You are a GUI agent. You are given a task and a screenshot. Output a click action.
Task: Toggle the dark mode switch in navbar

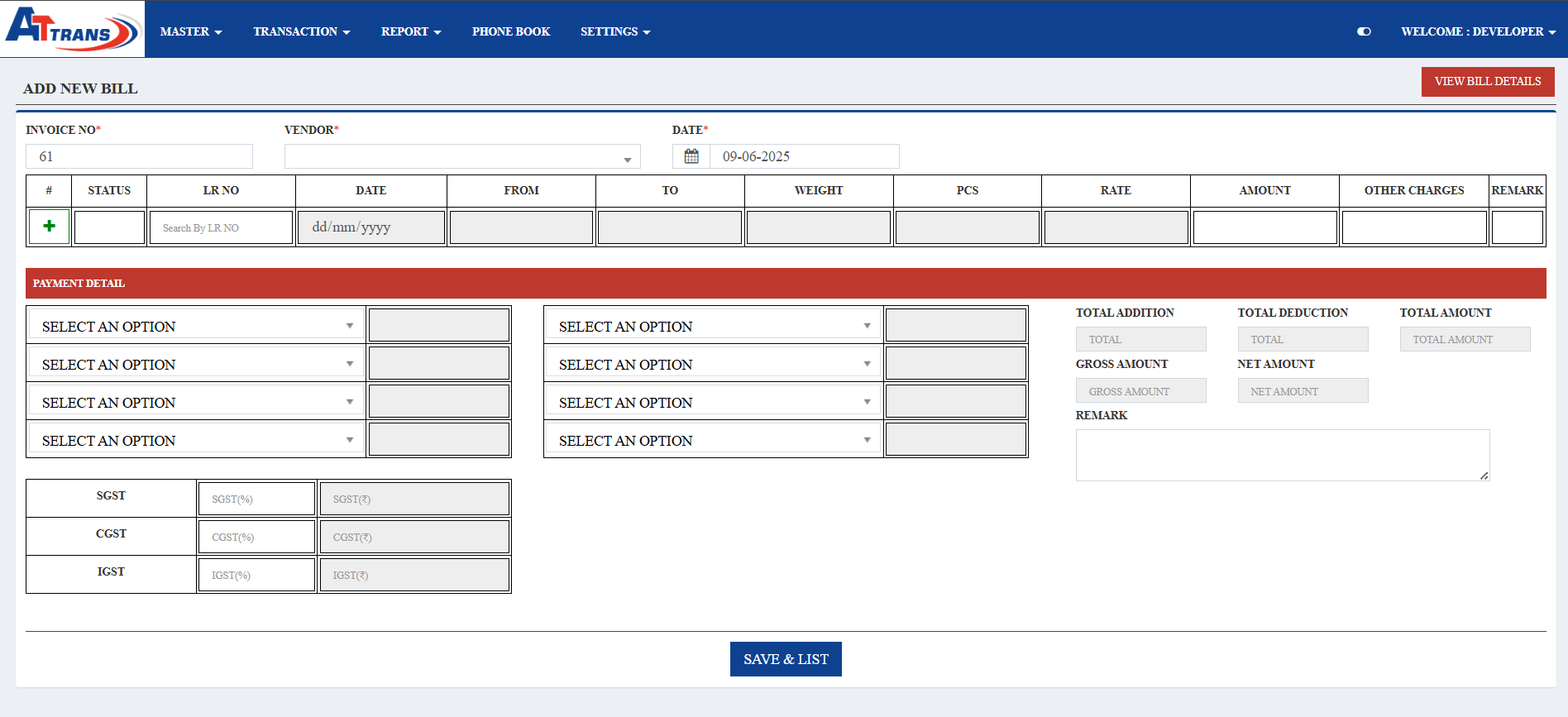pyautogui.click(x=1364, y=31)
